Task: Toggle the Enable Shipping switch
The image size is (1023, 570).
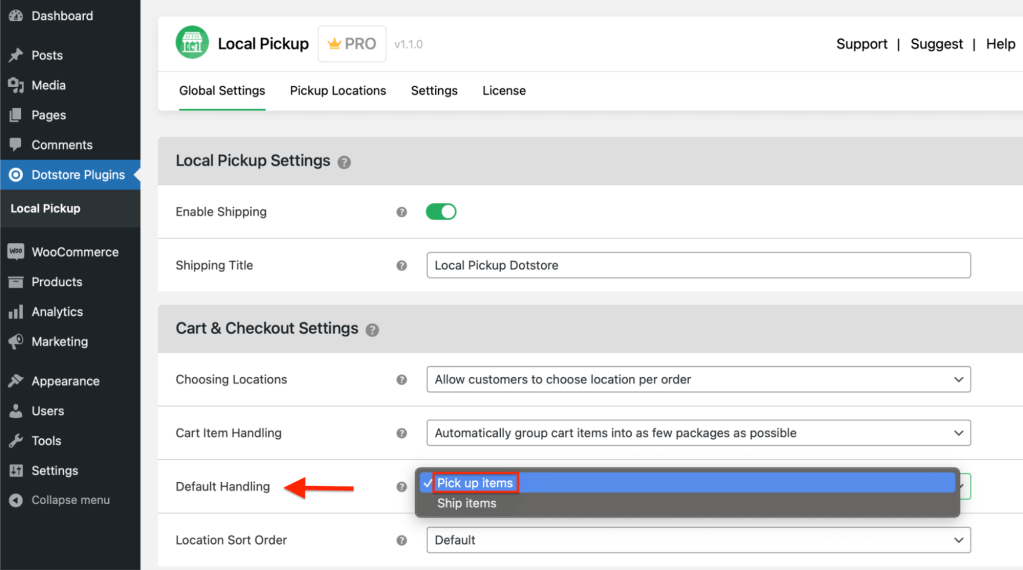Action: [441, 211]
